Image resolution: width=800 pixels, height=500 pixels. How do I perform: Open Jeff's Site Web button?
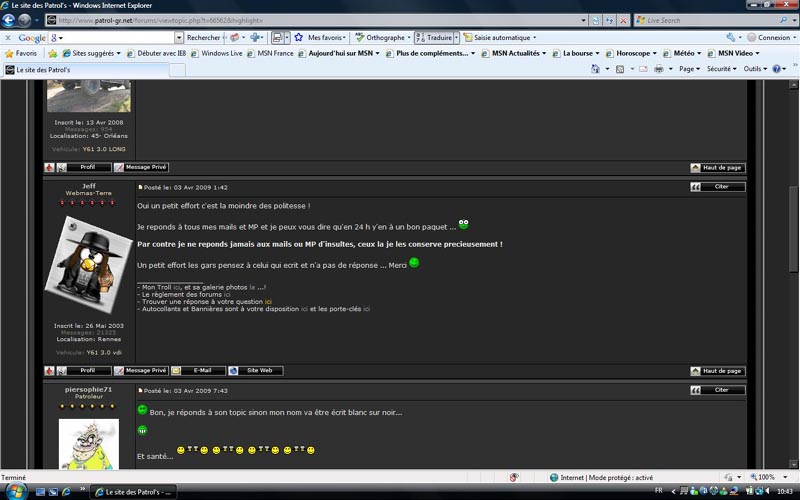pos(255,371)
